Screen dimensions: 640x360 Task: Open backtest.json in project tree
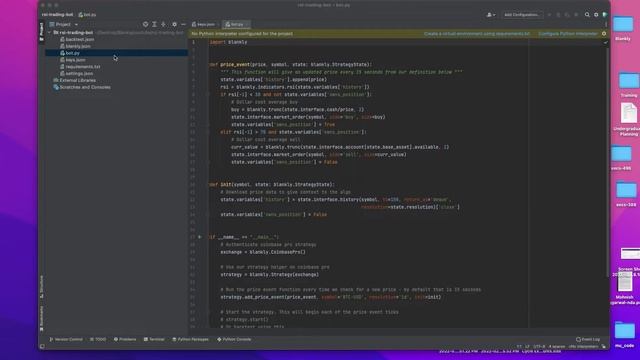click(77, 40)
